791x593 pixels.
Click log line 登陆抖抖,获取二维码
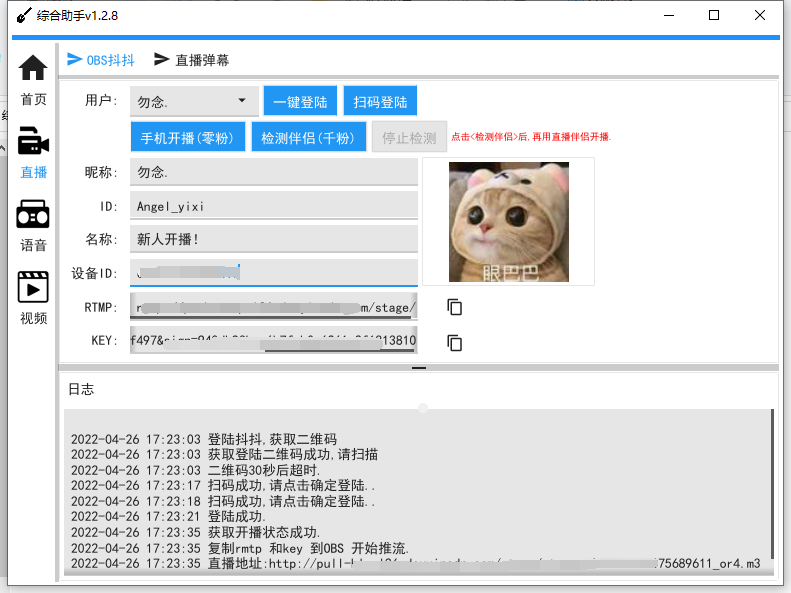204,439
